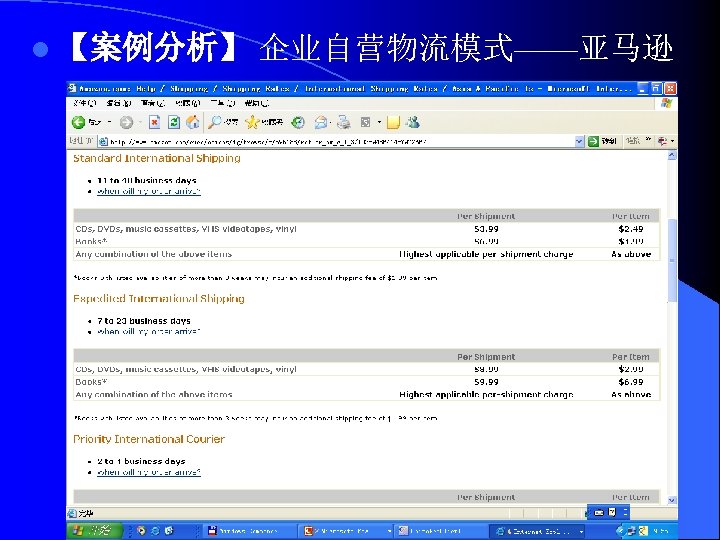Open the 查看 (View) menu

tap(154, 103)
